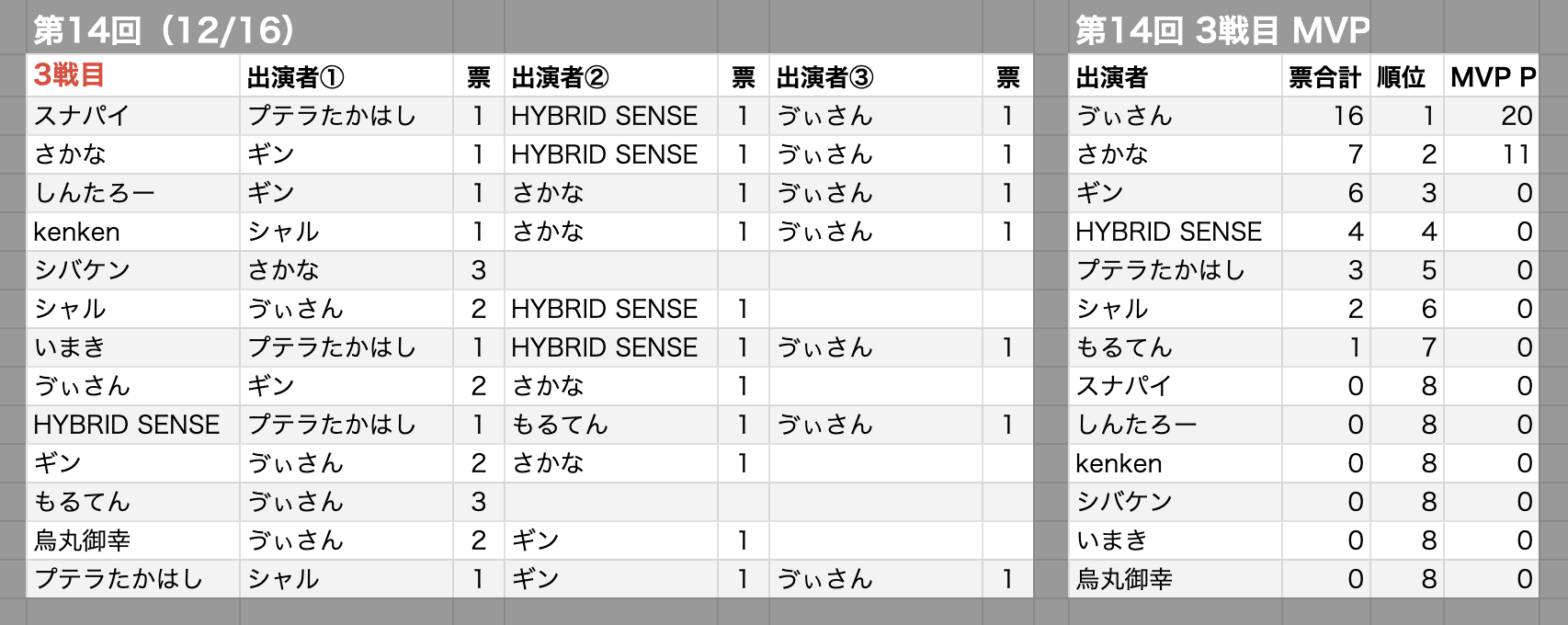Select "kenken" in the left 3戦目 column
The image size is (1568, 625).
(x=77, y=232)
